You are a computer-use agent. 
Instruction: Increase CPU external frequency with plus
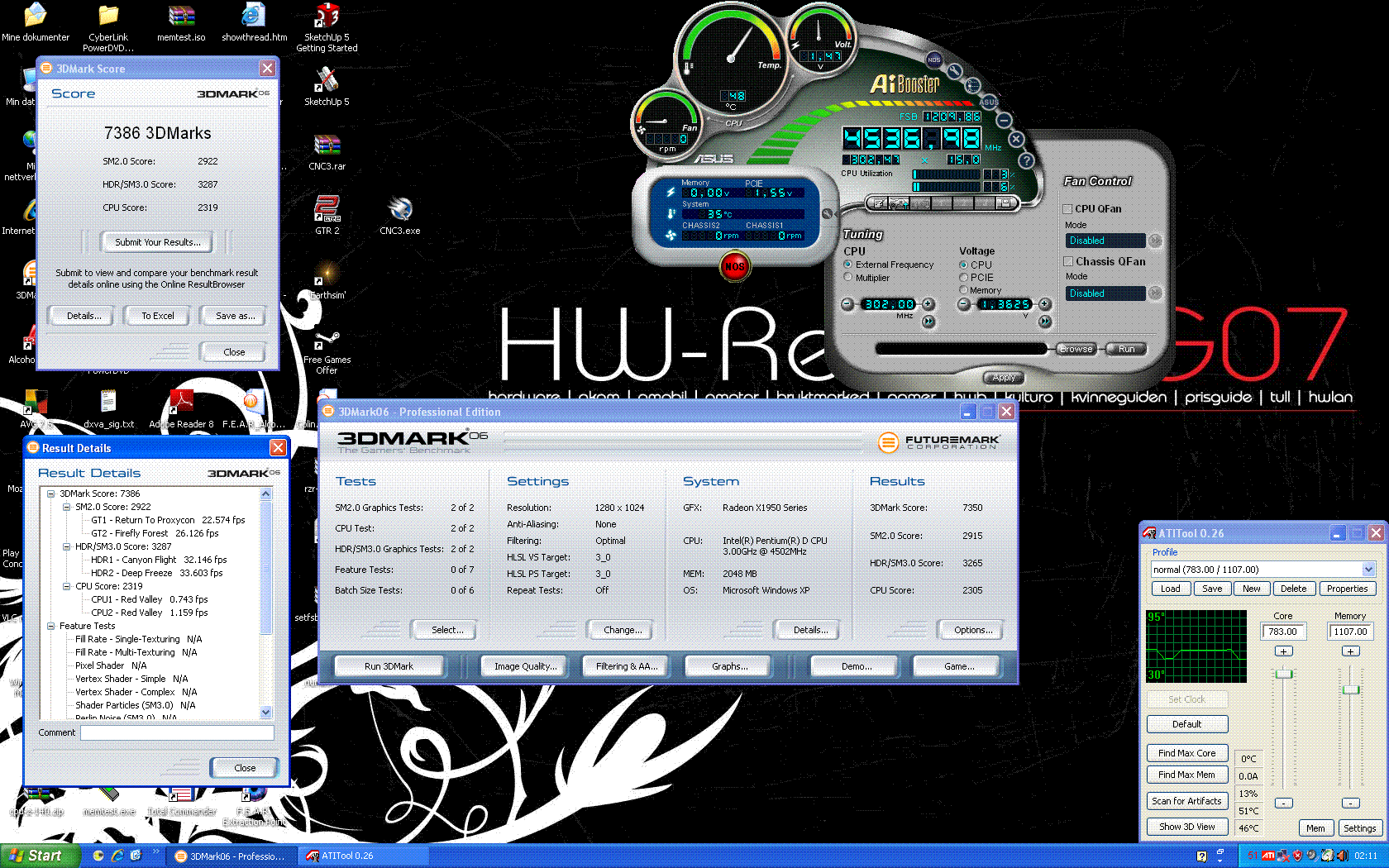[x=928, y=304]
